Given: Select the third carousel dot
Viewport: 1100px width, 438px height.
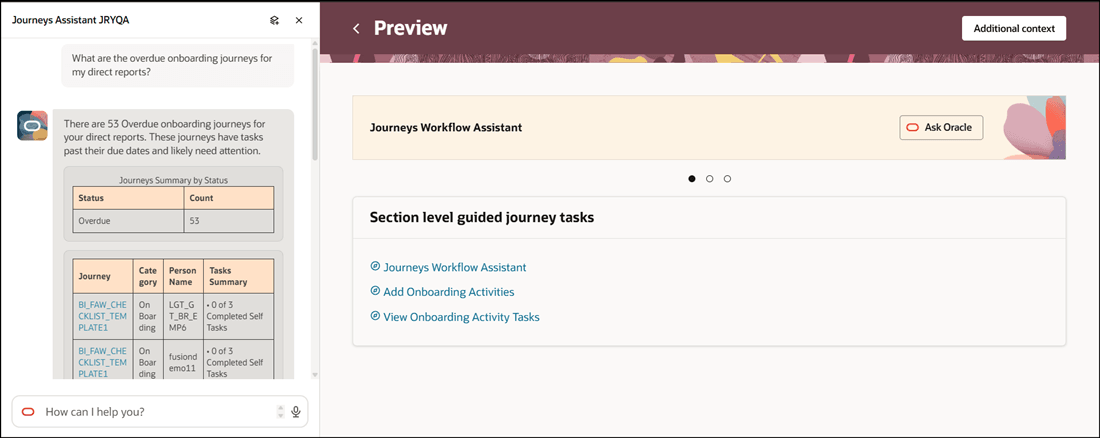Looking at the screenshot, I should [x=727, y=179].
